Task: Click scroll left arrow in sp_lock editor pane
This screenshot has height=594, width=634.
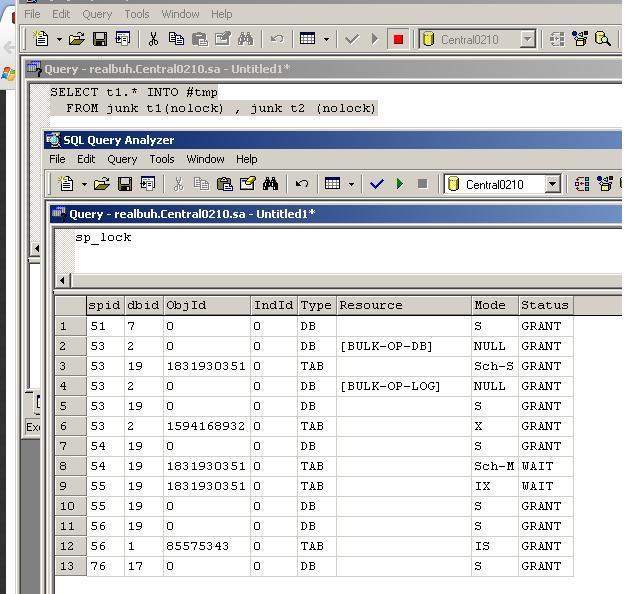Action: pyautogui.click(x=63, y=280)
